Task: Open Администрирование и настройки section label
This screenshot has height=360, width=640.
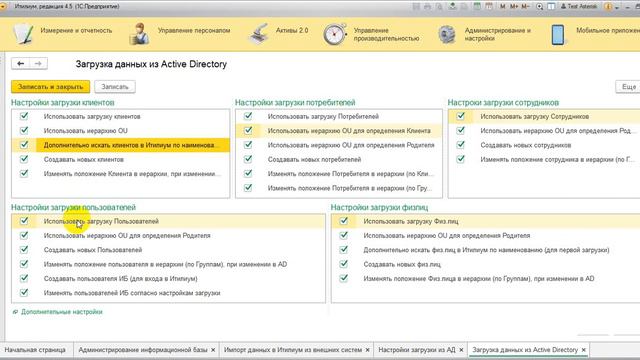Action: pos(498,34)
